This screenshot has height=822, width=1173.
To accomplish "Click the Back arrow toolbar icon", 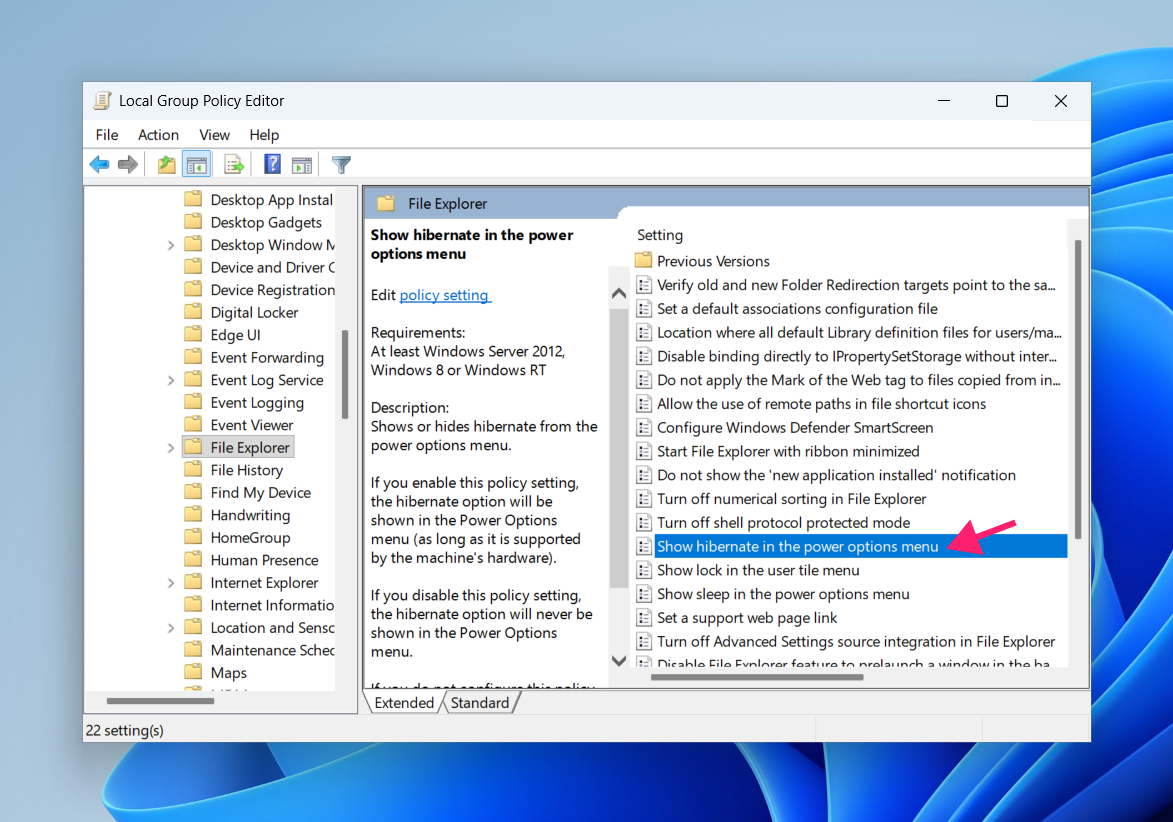I will (99, 165).
